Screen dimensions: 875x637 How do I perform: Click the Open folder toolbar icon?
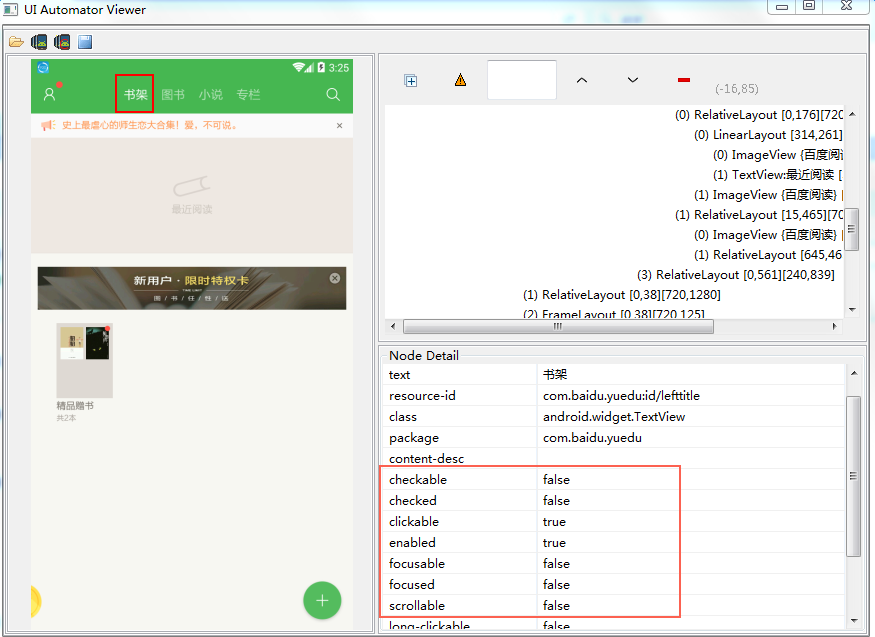(16, 42)
